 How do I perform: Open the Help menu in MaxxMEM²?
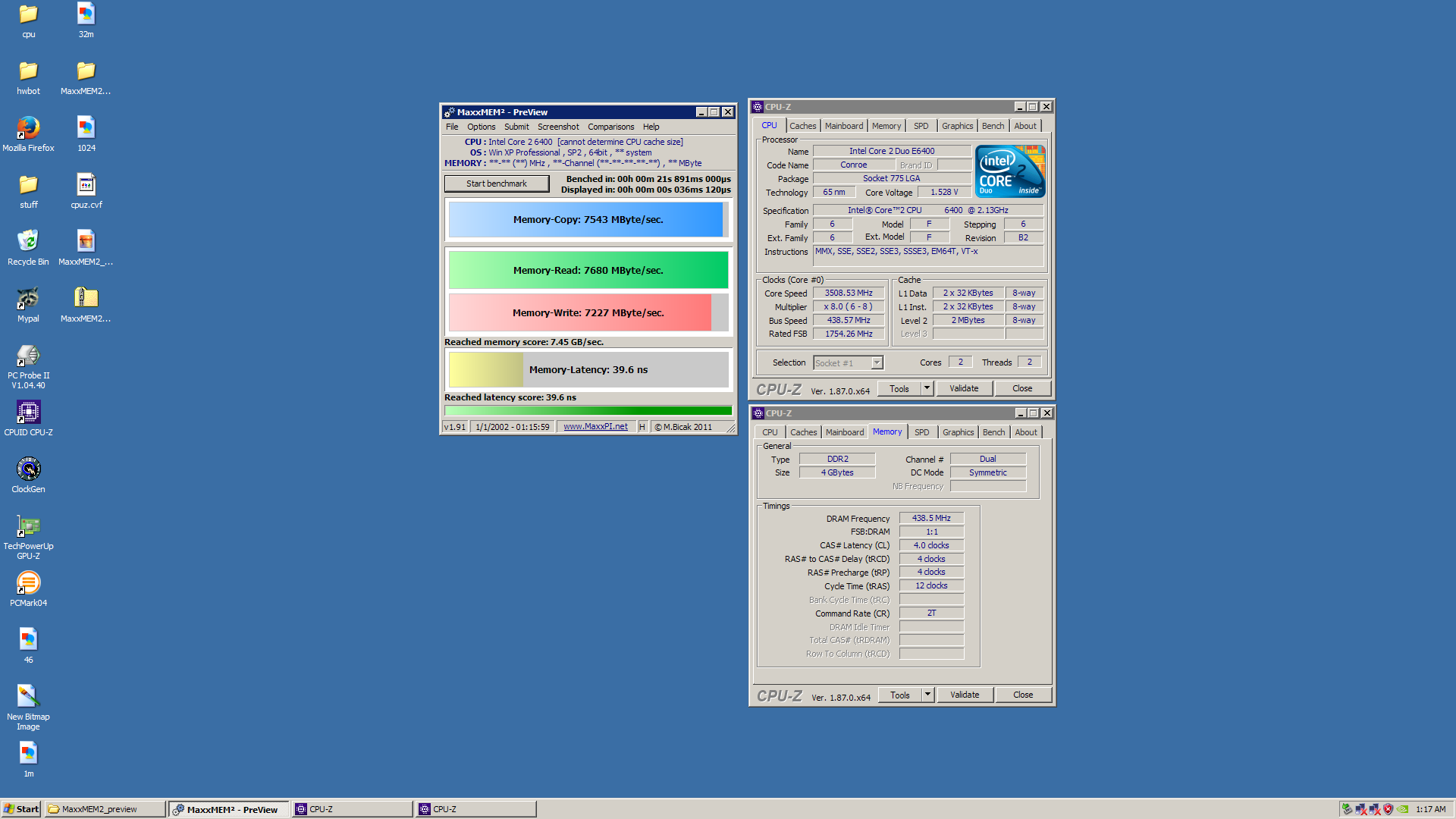[x=651, y=127]
